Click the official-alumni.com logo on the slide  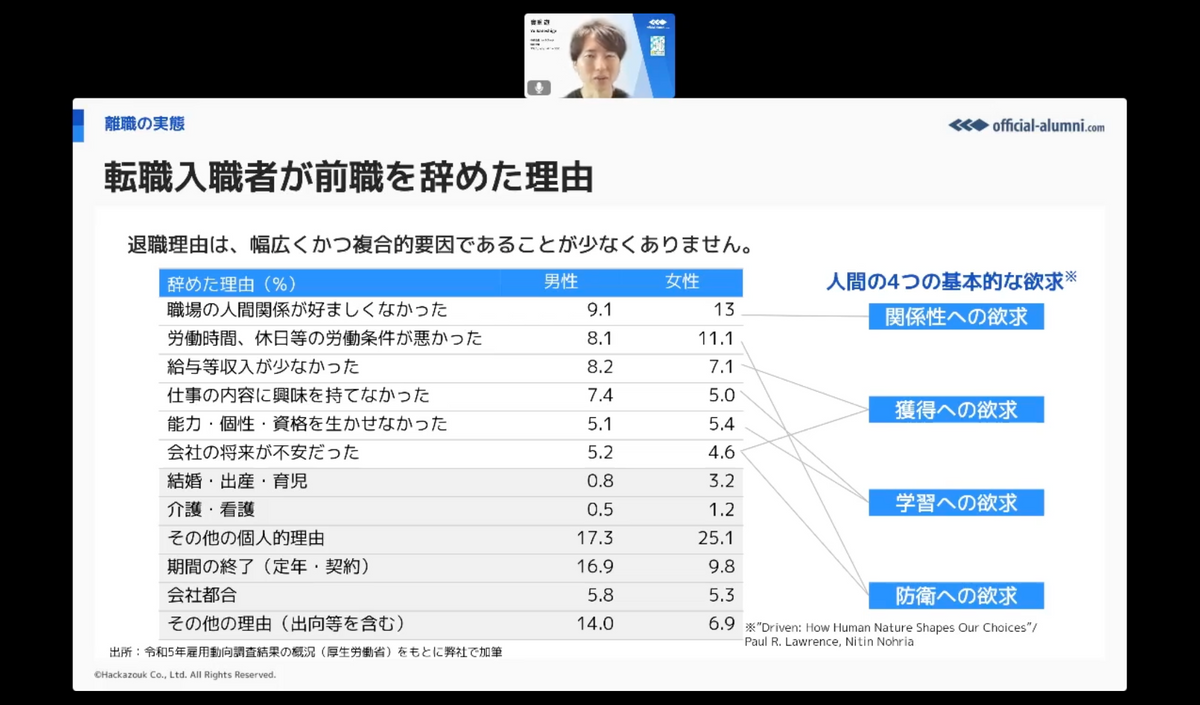click(1027, 125)
